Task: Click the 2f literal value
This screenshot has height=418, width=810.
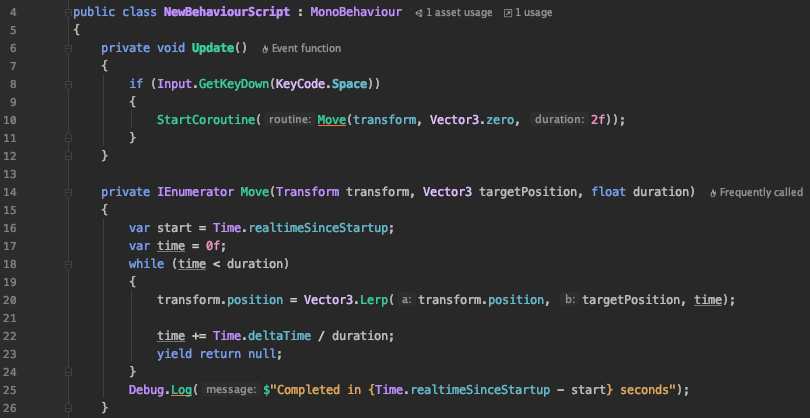Action: [x=598, y=120]
